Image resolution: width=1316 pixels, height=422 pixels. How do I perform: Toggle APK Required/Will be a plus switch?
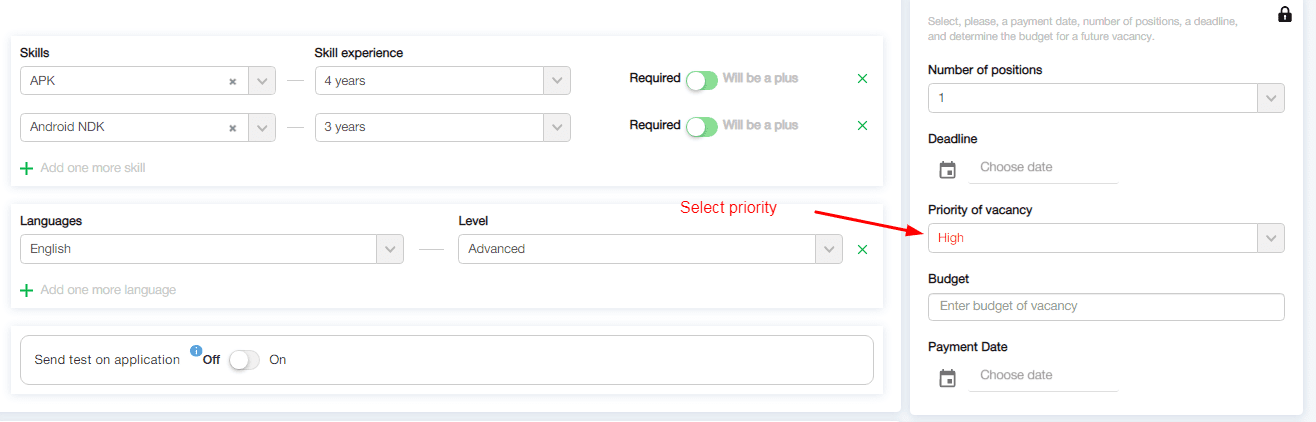click(x=702, y=80)
